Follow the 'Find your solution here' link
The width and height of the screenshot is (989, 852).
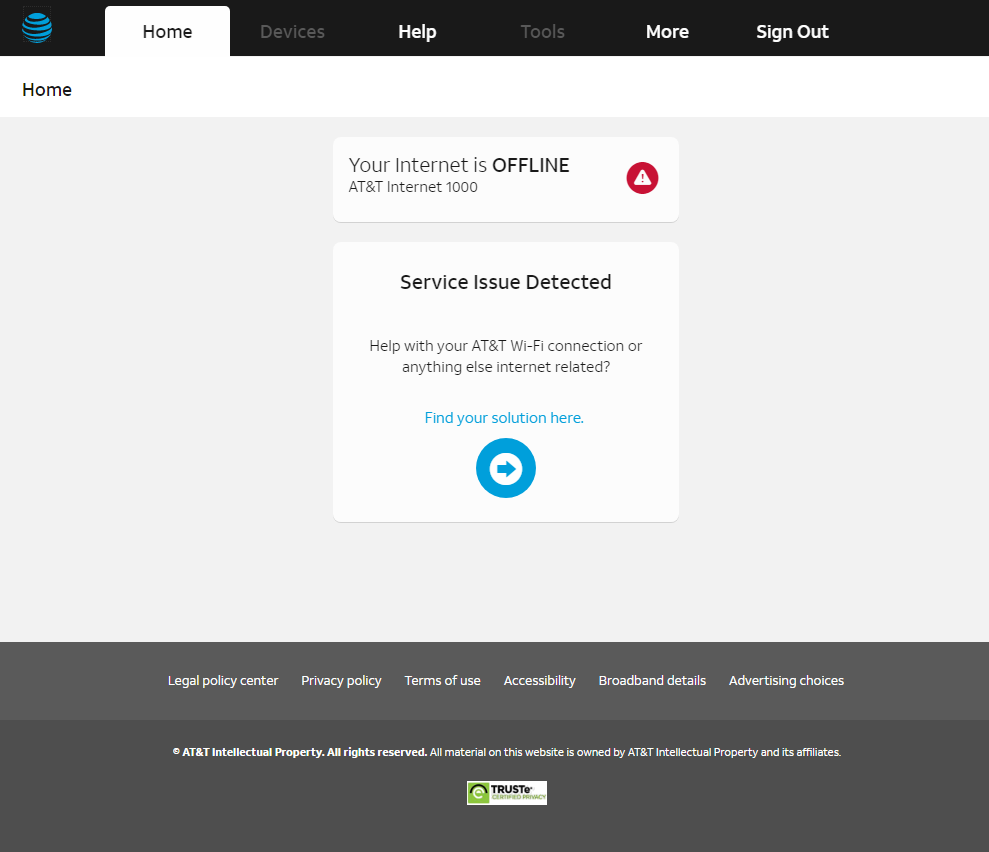click(x=504, y=418)
